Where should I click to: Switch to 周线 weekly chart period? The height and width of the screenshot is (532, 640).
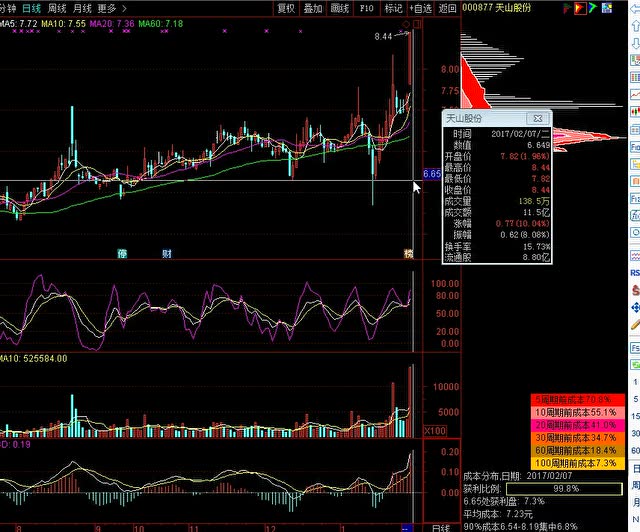coord(58,8)
